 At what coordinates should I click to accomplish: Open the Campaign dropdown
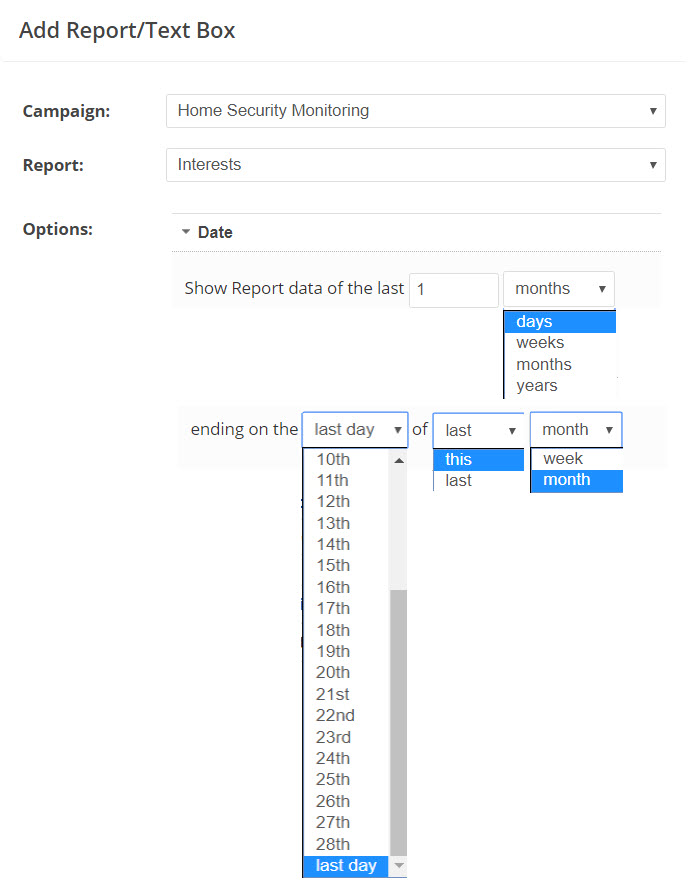415,111
